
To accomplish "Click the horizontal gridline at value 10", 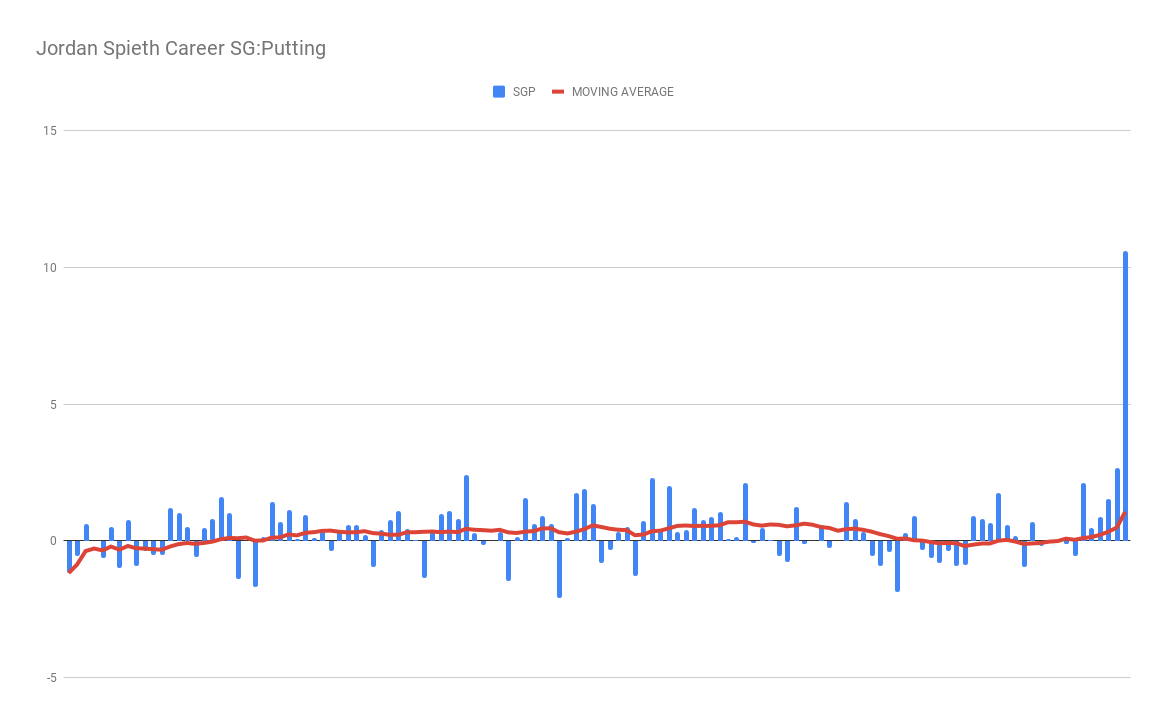I will (600, 268).
